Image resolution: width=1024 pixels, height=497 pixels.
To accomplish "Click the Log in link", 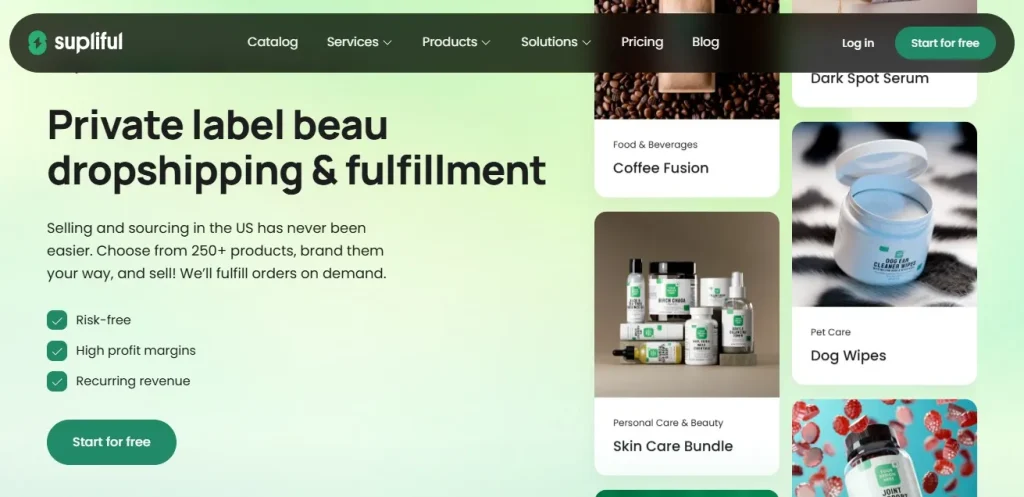I will click(x=857, y=43).
